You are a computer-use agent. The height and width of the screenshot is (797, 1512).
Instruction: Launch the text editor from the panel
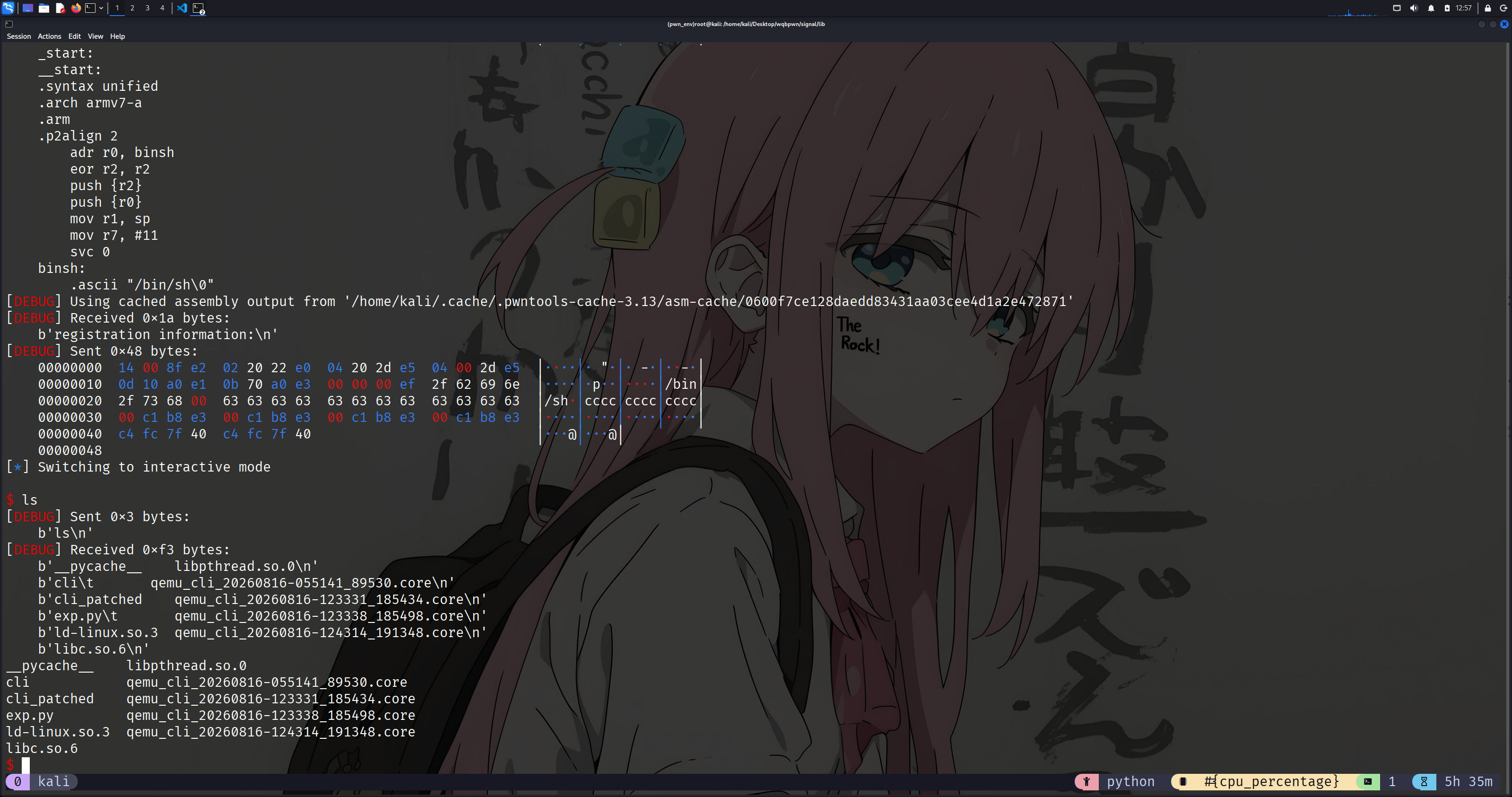[60, 8]
